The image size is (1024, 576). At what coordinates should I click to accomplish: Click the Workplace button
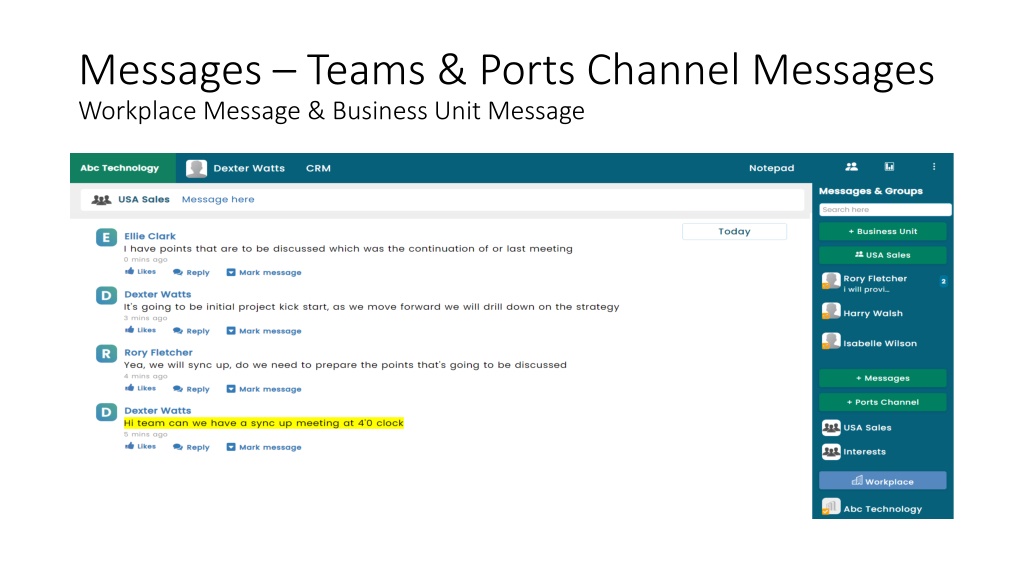(882, 481)
